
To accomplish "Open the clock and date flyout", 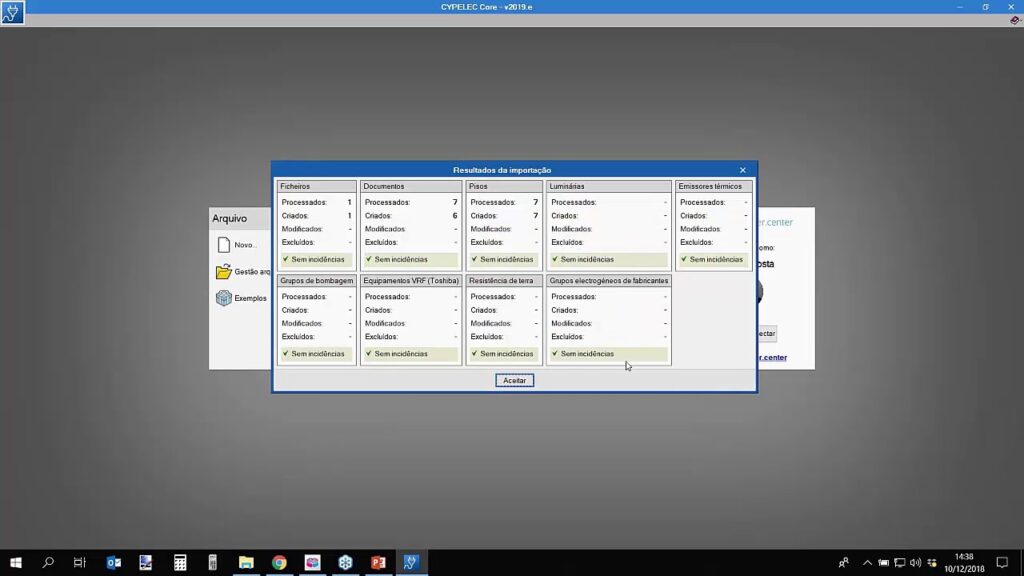I will [964, 563].
